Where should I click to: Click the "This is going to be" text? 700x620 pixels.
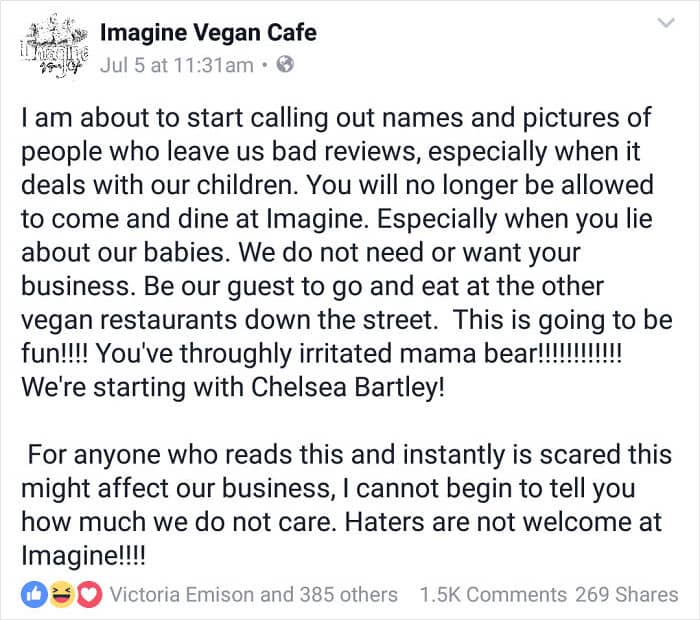click(x=568, y=321)
